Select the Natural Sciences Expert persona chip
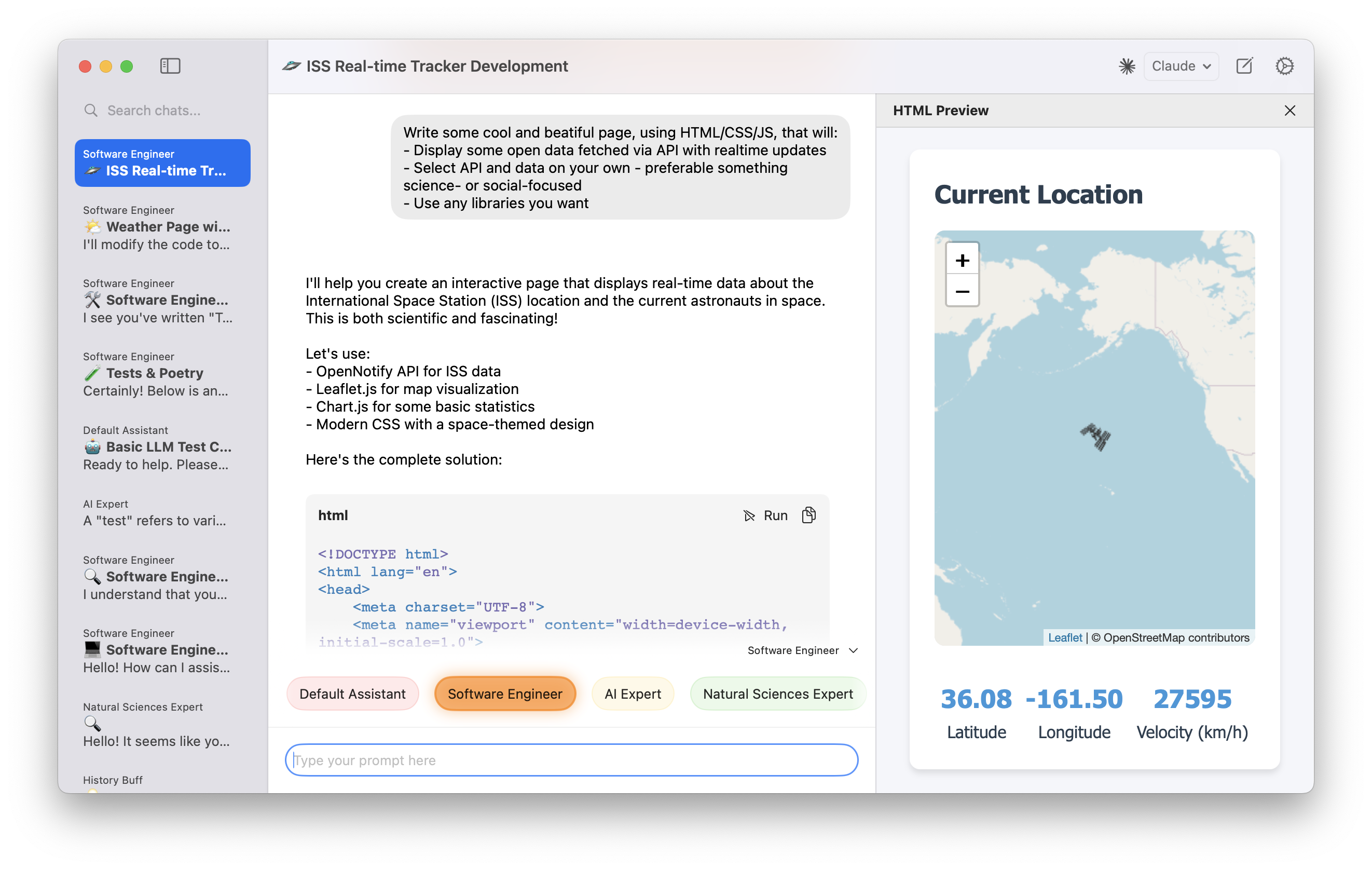Image resolution: width=1372 pixels, height=870 pixels. pyautogui.click(x=777, y=694)
